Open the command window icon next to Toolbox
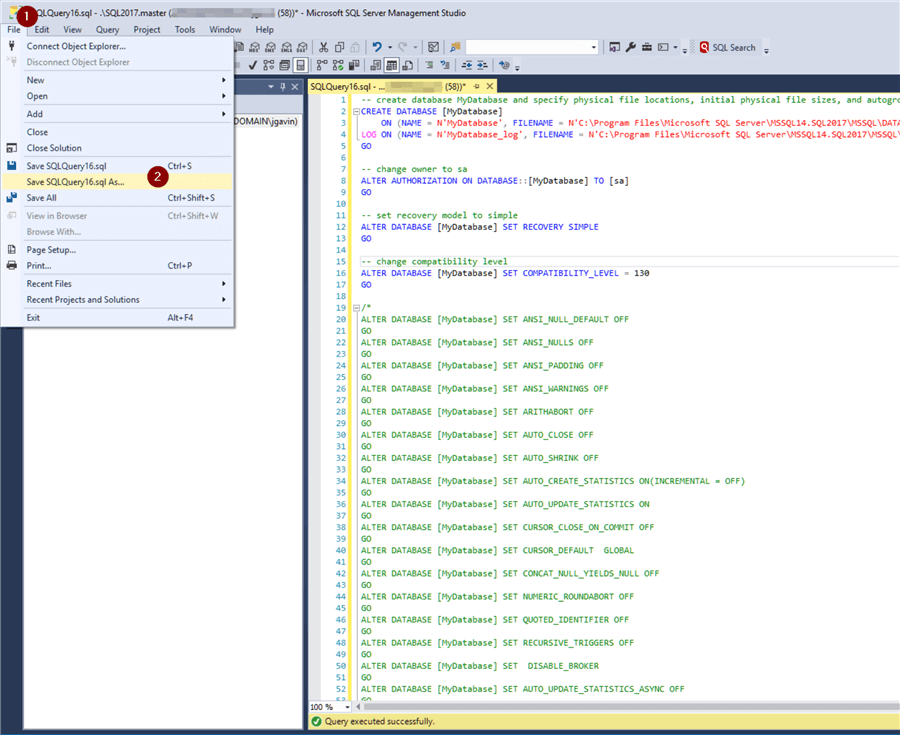 click(663, 47)
